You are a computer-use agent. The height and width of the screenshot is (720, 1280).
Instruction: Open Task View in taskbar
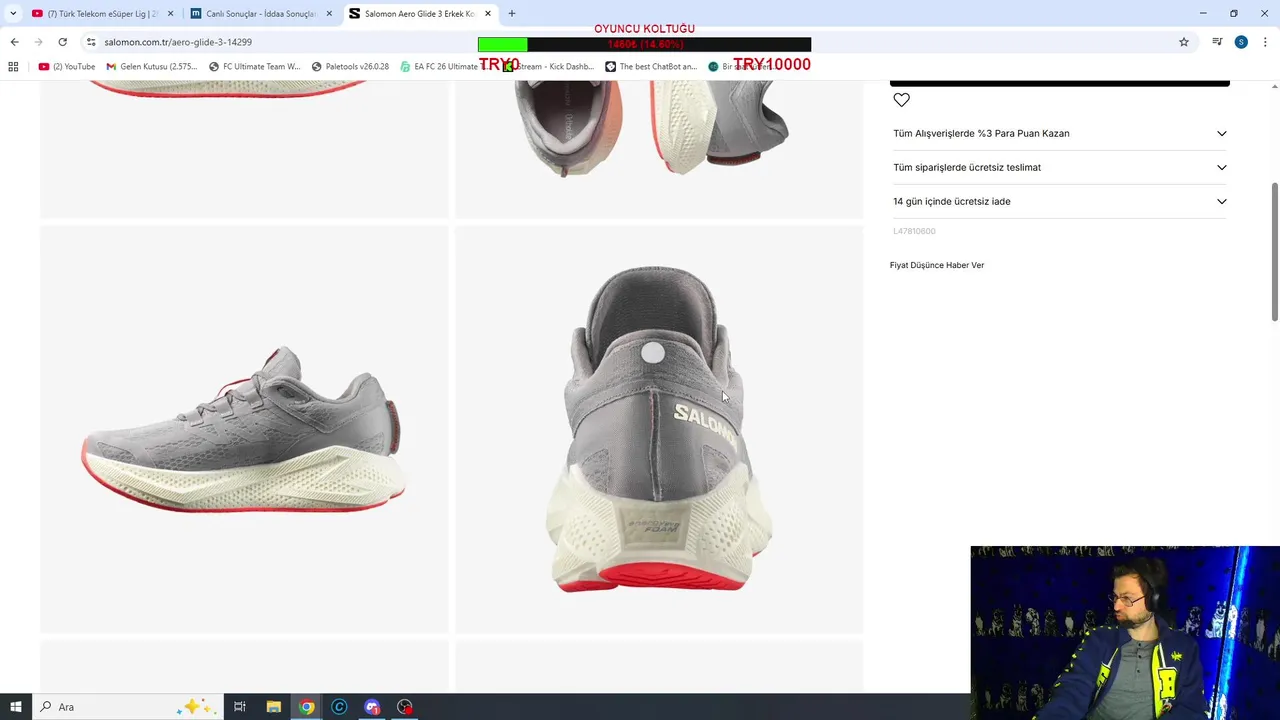point(240,707)
